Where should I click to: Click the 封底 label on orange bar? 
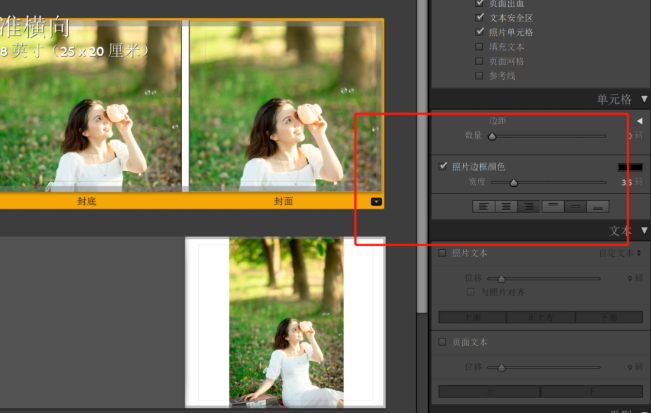[87, 201]
